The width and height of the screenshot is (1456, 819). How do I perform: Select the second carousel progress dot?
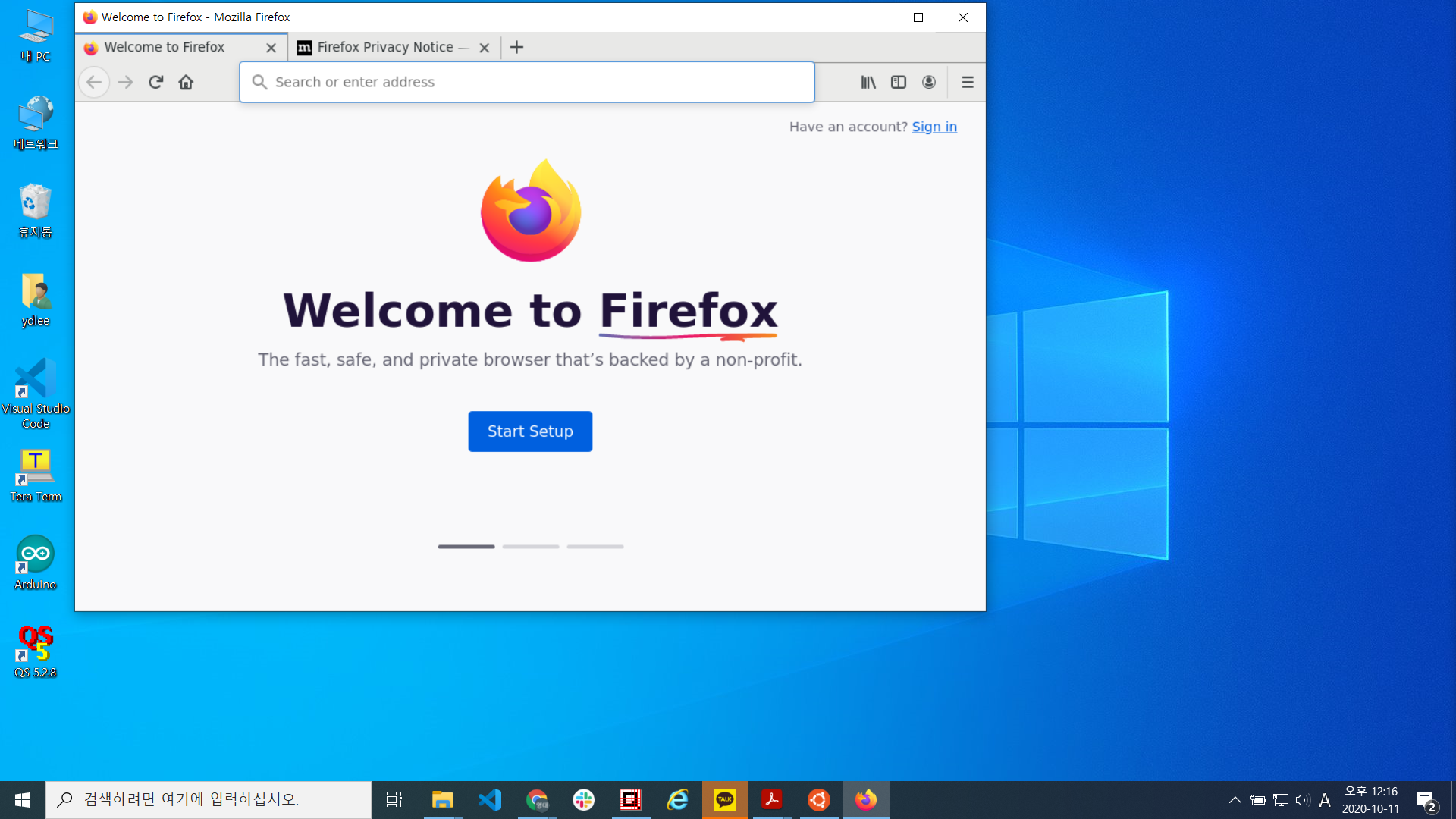tap(530, 546)
